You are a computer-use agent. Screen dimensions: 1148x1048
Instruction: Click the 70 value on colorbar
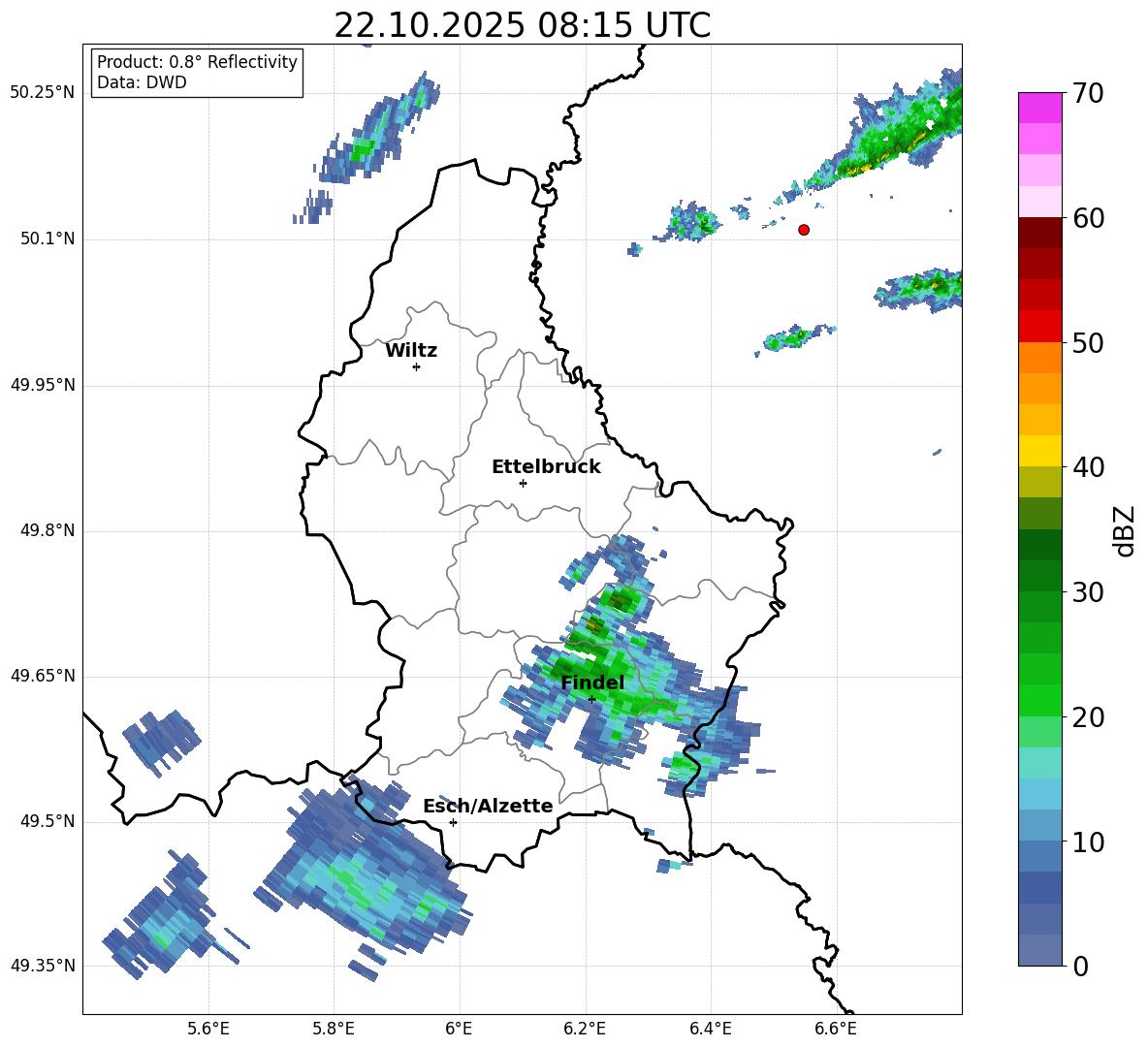[x=1088, y=94]
